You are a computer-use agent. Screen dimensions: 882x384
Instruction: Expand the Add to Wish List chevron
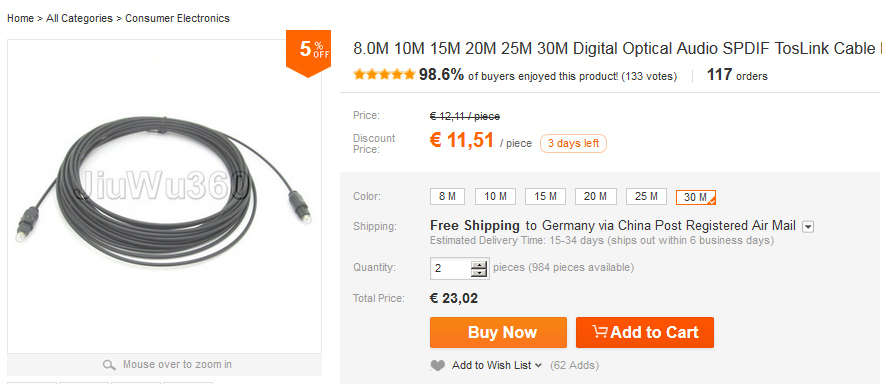click(538, 365)
